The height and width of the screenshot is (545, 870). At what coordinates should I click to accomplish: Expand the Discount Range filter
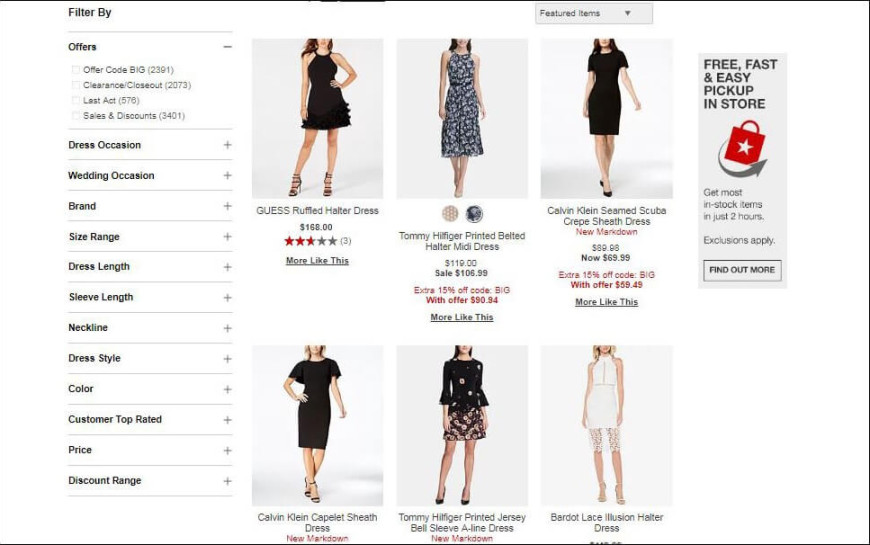coord(227,481)
